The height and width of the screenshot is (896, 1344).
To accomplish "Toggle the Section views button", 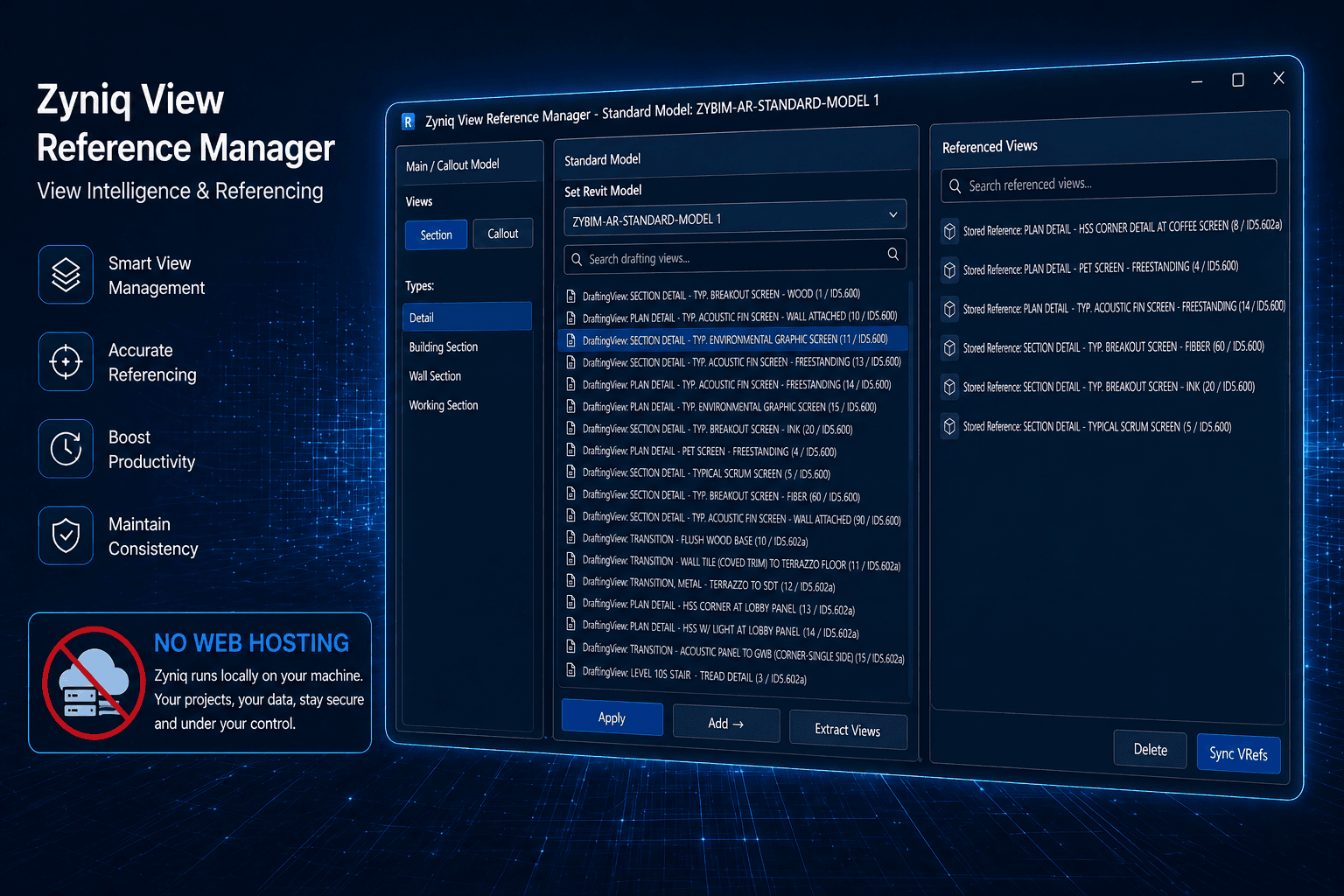I will click(436, 235).
